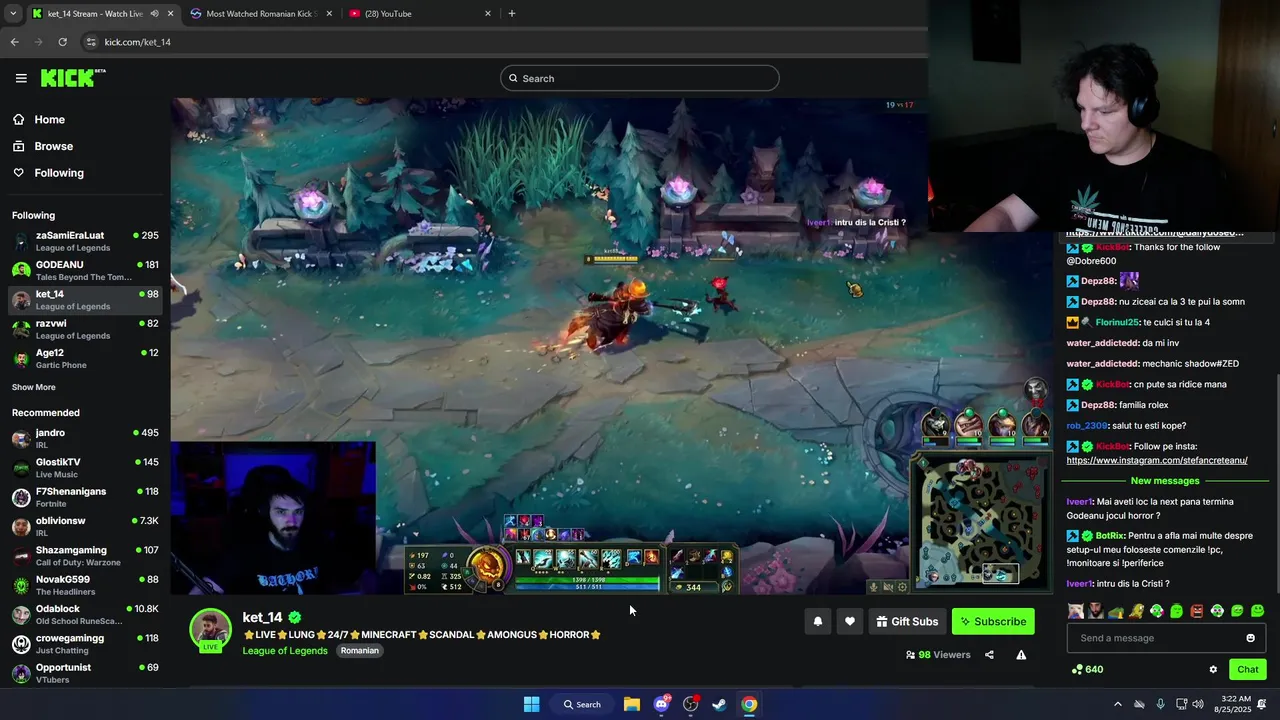
Task: Focus the Kick search box
Action: coord(640,78)
